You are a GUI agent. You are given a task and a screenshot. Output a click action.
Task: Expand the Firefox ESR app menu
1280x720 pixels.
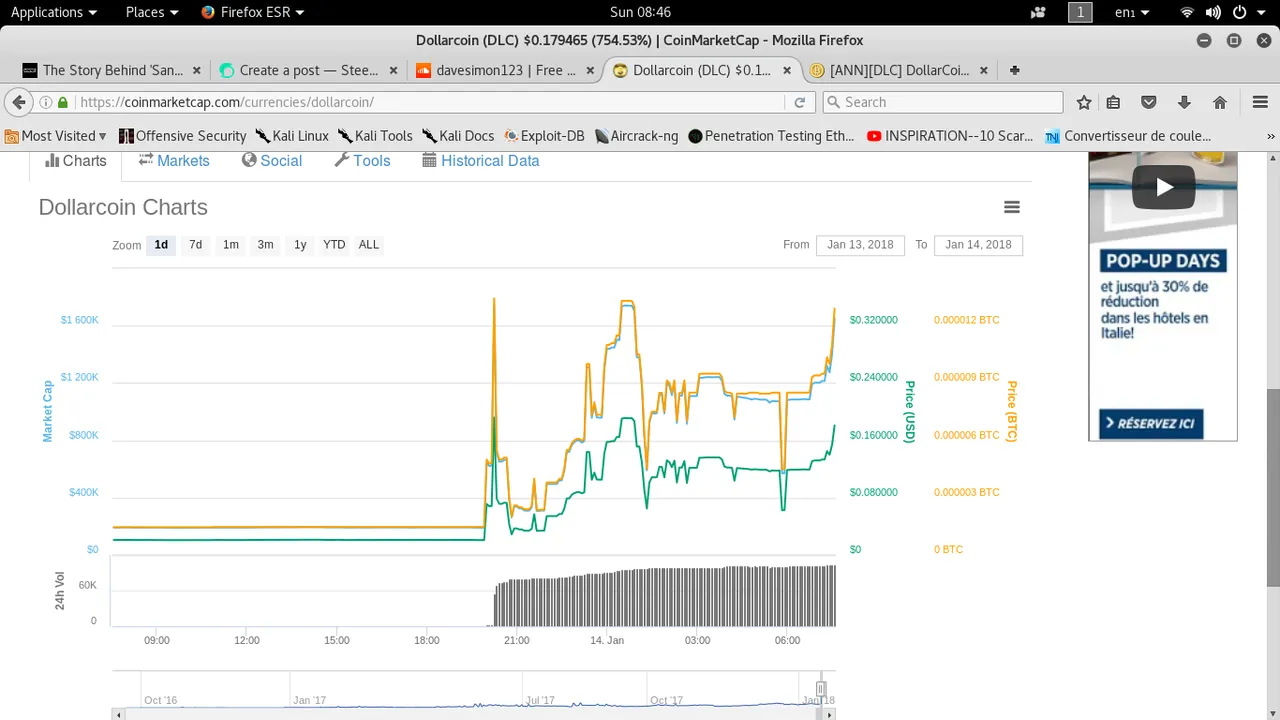click(x=252, y=12)
